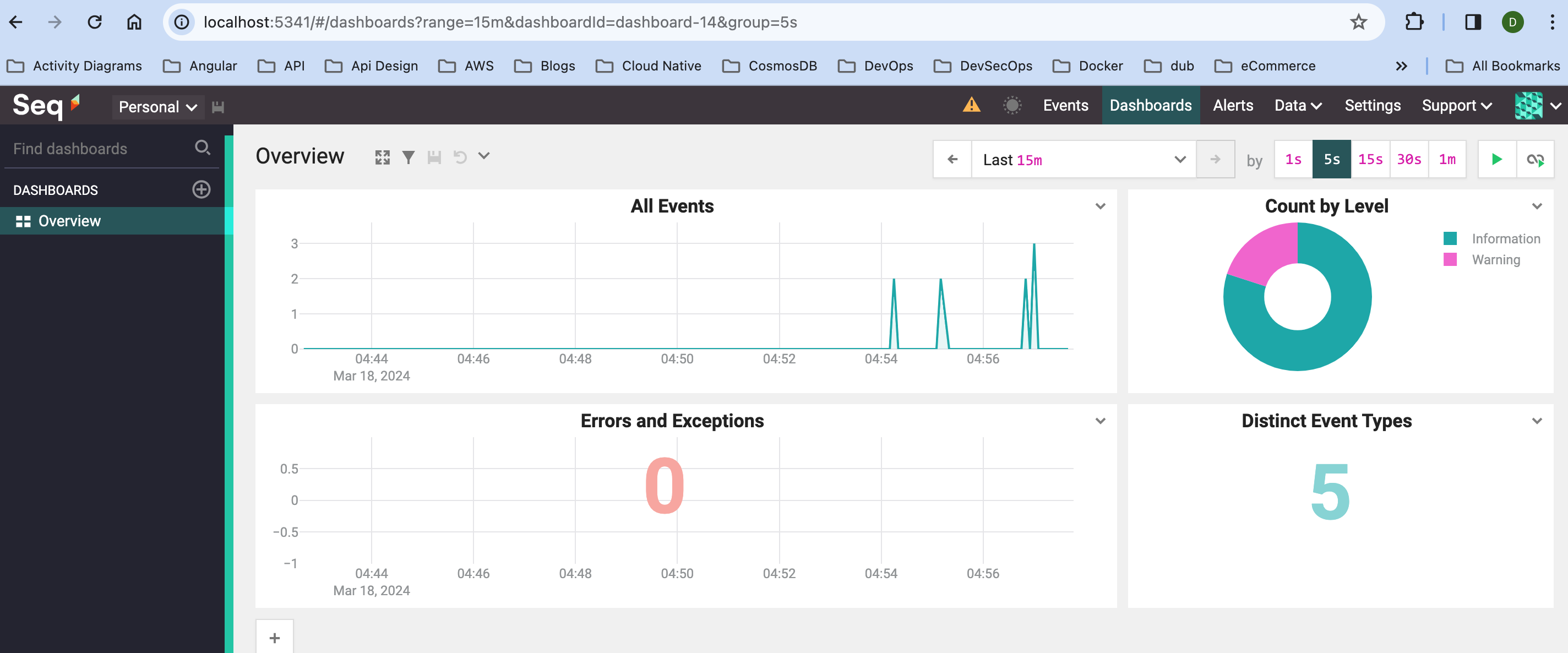Click the Information teal legend swatch

pyautogui.click(x=1449, y=238)
